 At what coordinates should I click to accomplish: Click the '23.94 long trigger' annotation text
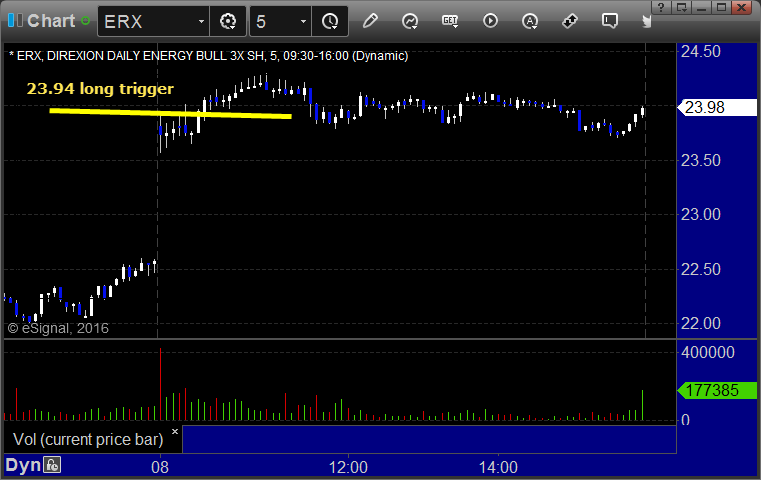(x=100, y=89)
